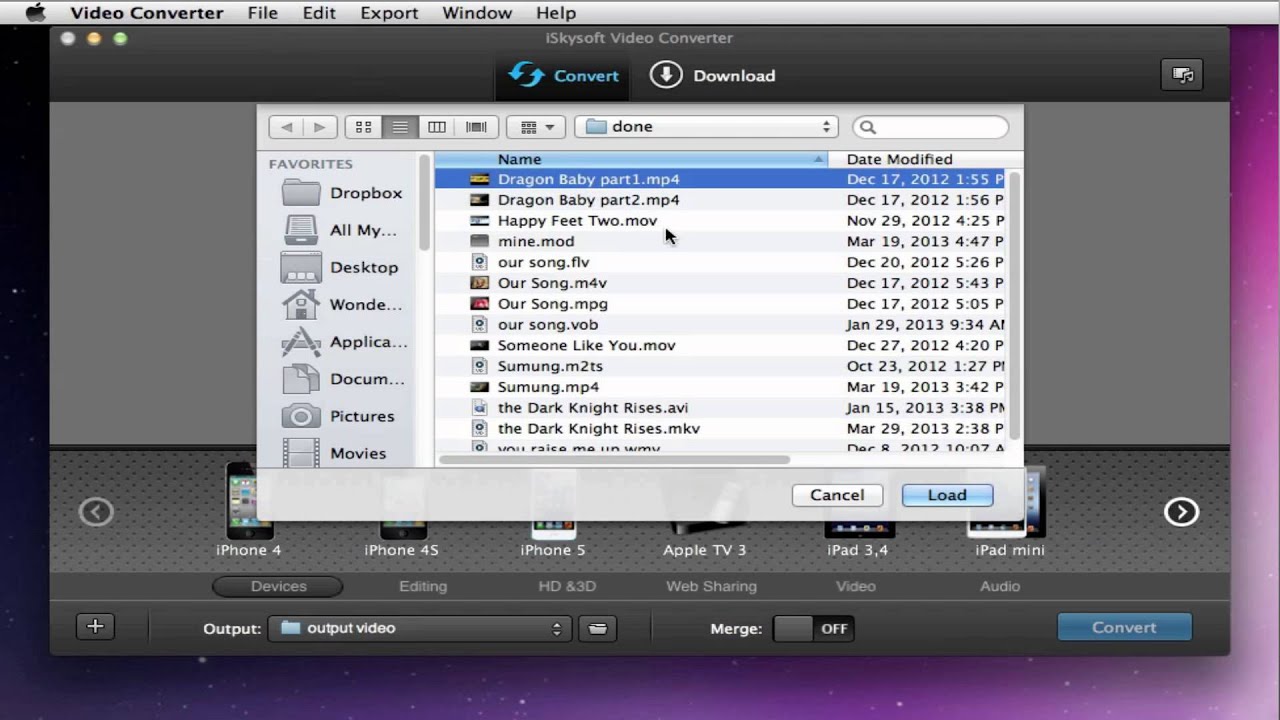1280x720 pixels.
Task: Open the Edit menu
Action: pyautogui.click(x=319, y=13)
